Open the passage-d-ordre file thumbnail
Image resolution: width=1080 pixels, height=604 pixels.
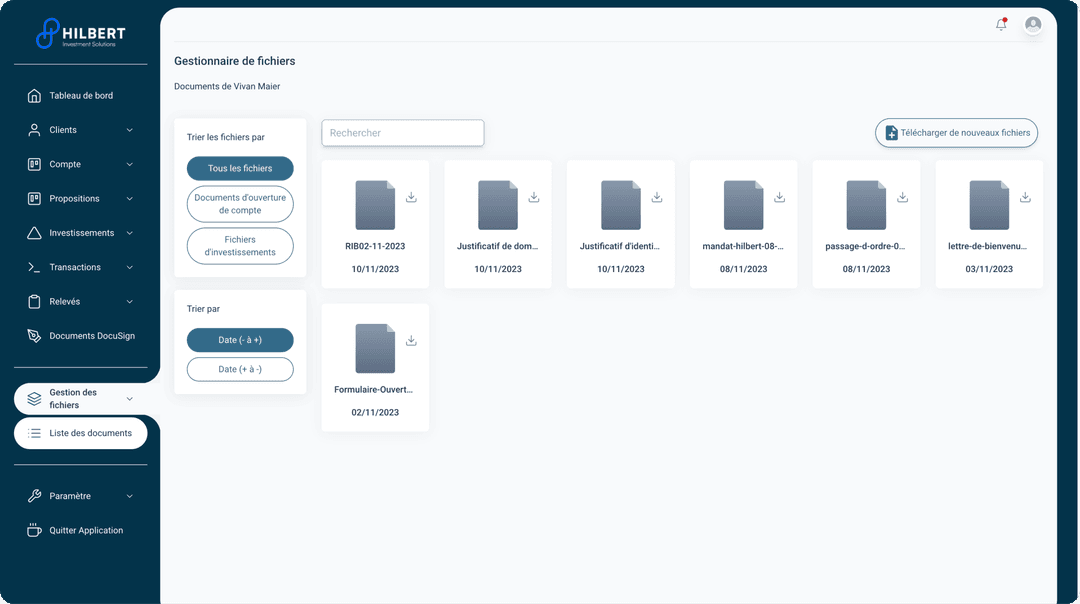pos(866,205)
